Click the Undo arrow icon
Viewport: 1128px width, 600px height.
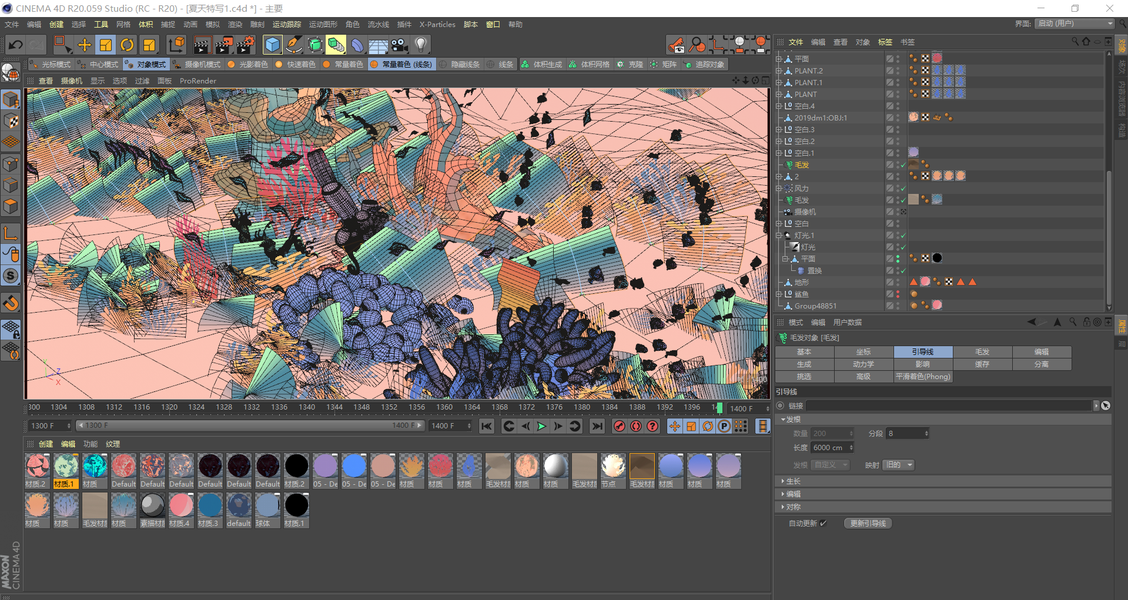click(x=15, y=45)
